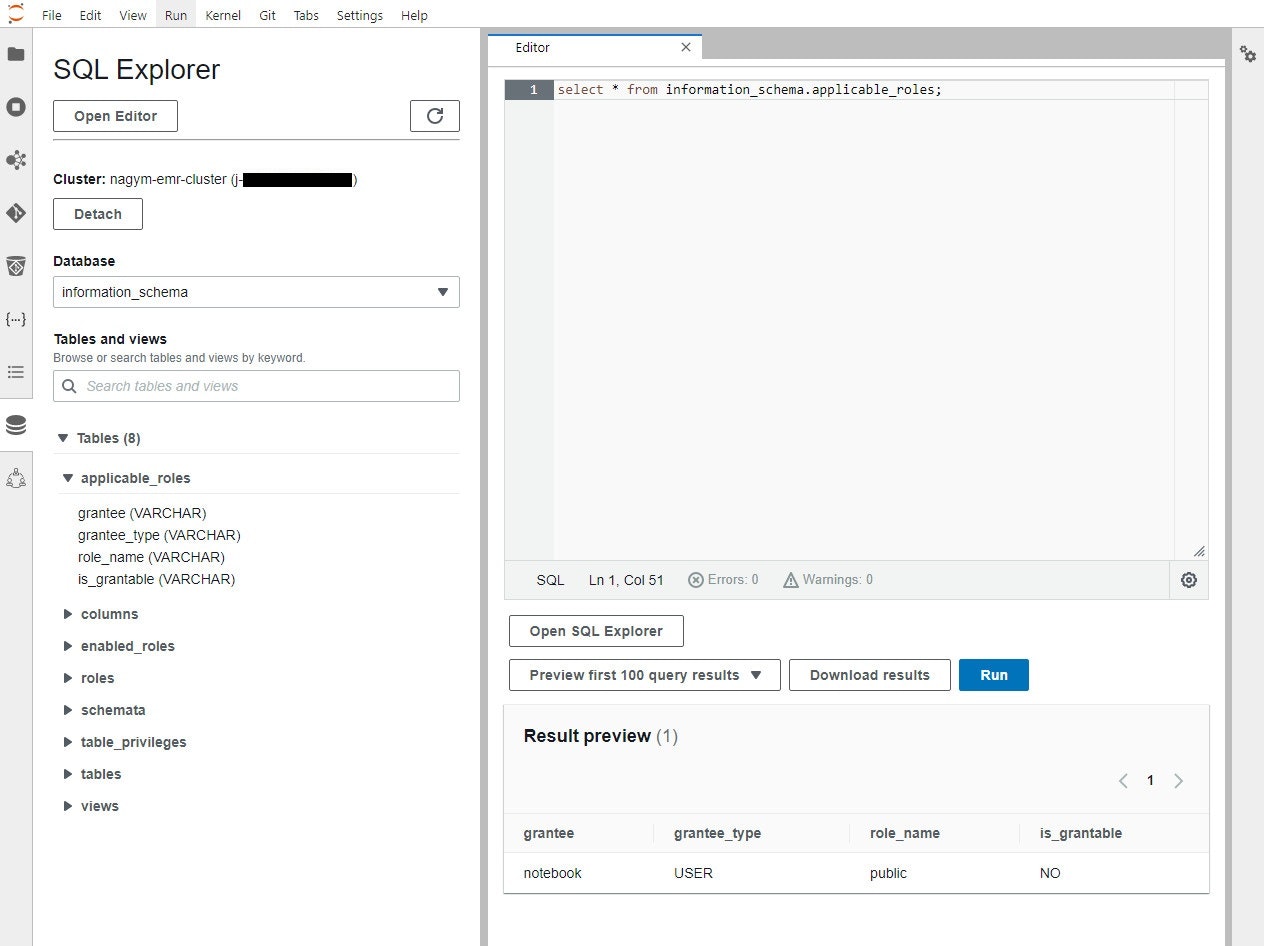Click the search magnifier icon
This screenshot has width=1264, height=946.
point(69,386)
